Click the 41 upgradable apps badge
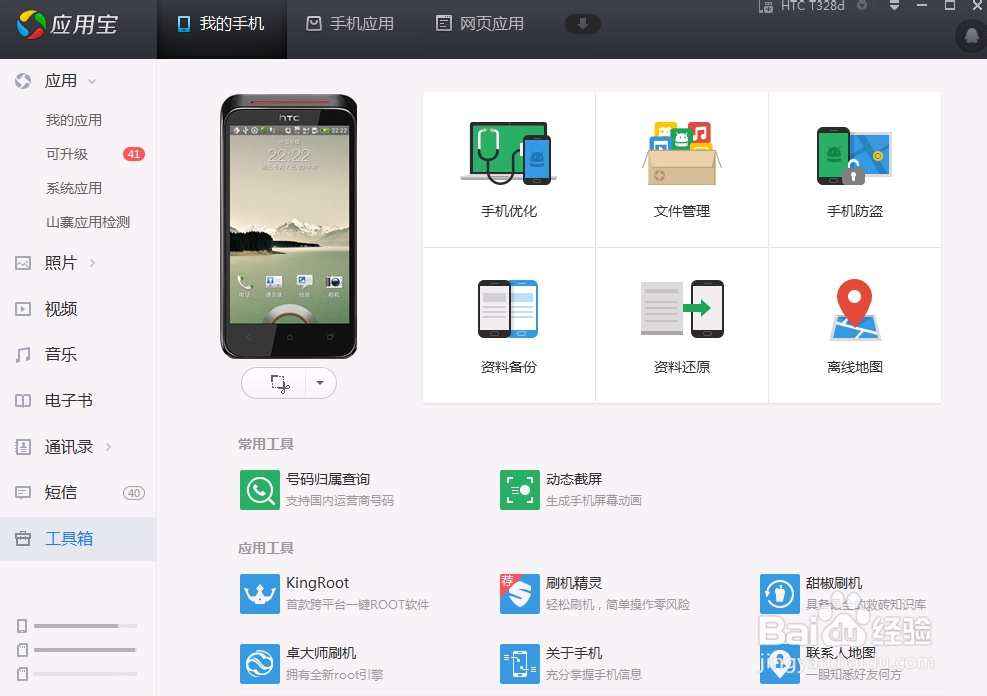Screen dimensions: 987x696 133,154
